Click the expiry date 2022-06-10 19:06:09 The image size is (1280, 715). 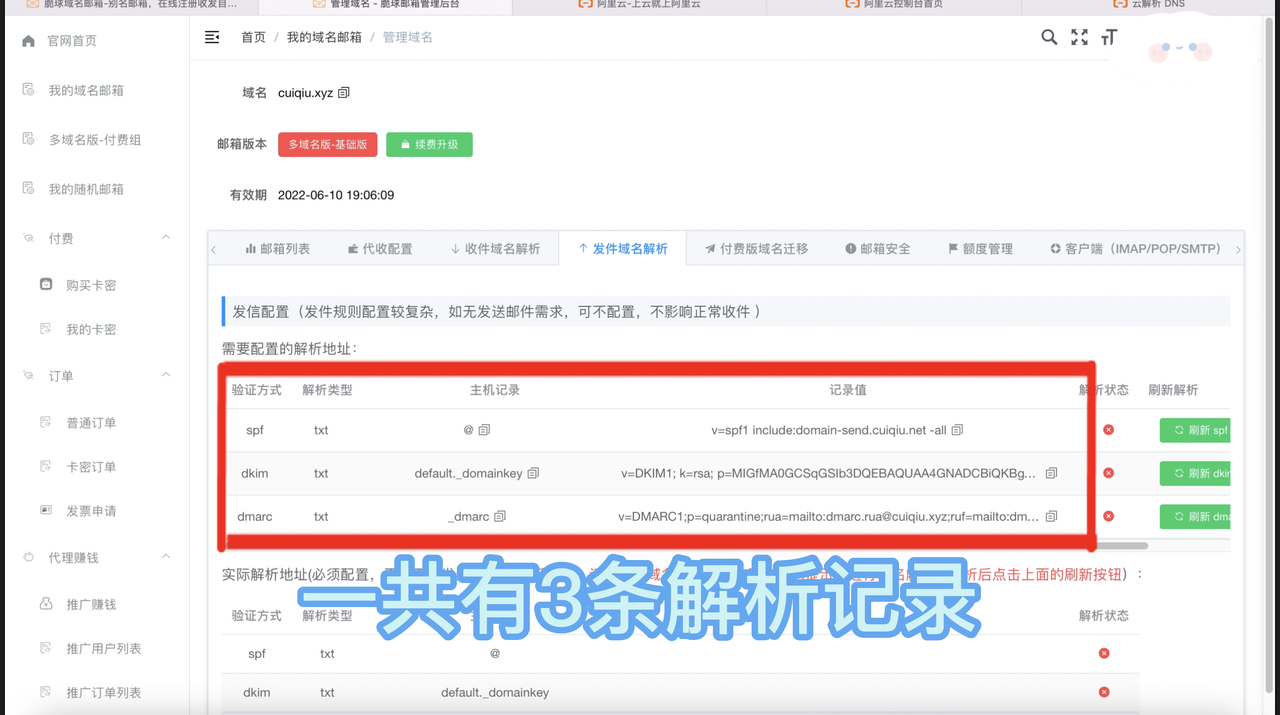[x=336, y=195]
